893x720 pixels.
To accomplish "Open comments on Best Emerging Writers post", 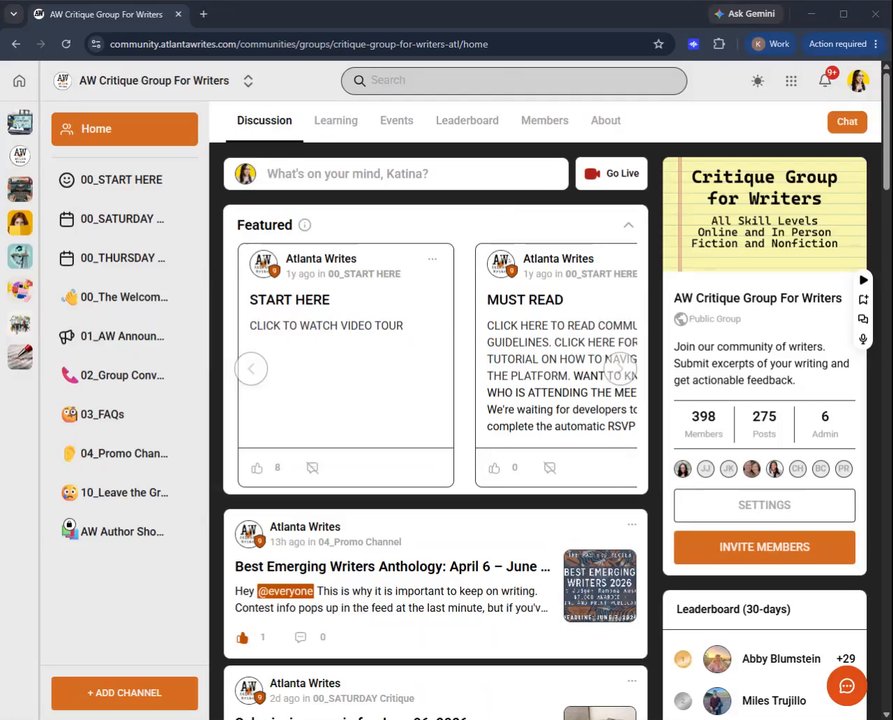I will [301, 637].
